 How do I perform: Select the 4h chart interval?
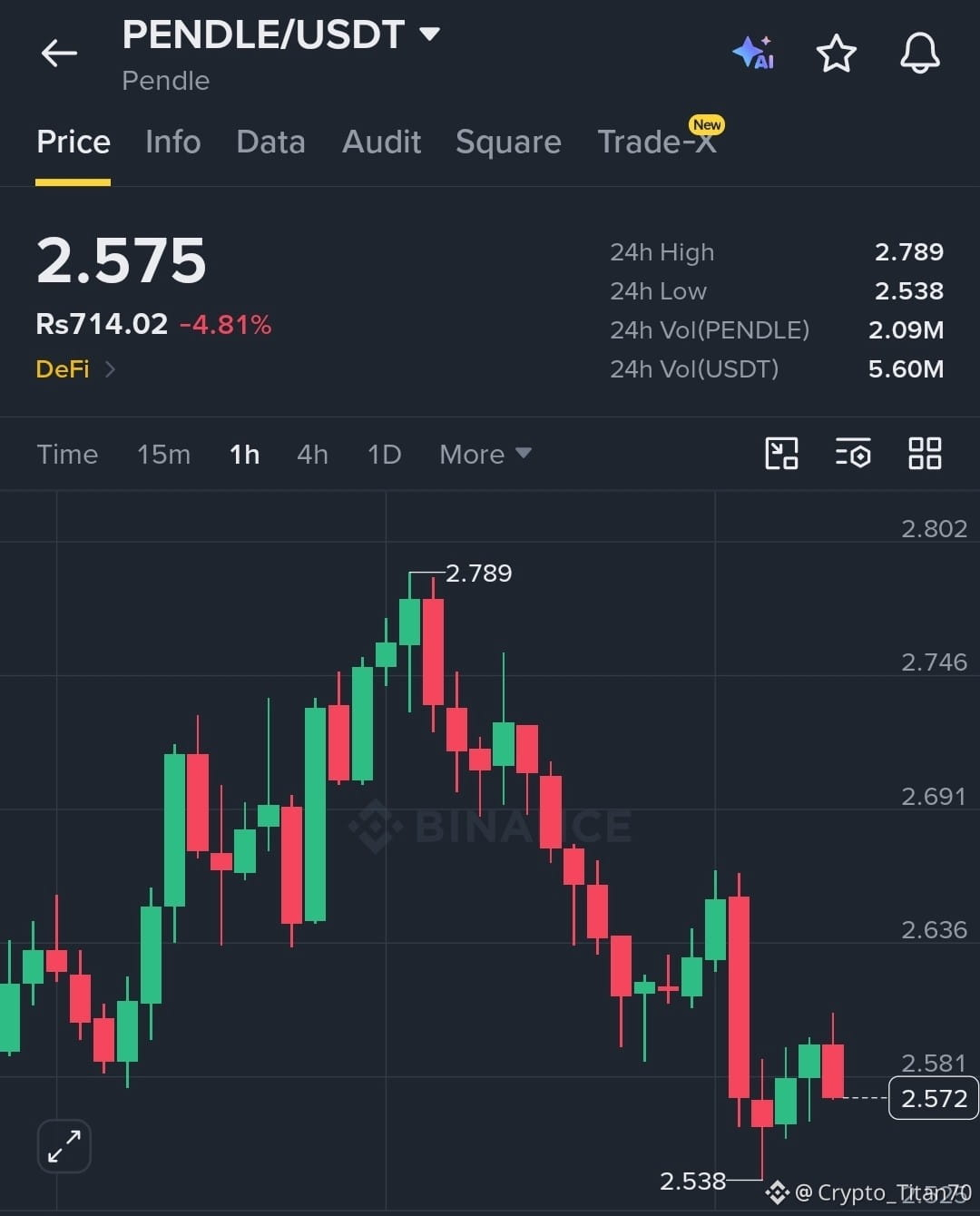click(312, 454)
